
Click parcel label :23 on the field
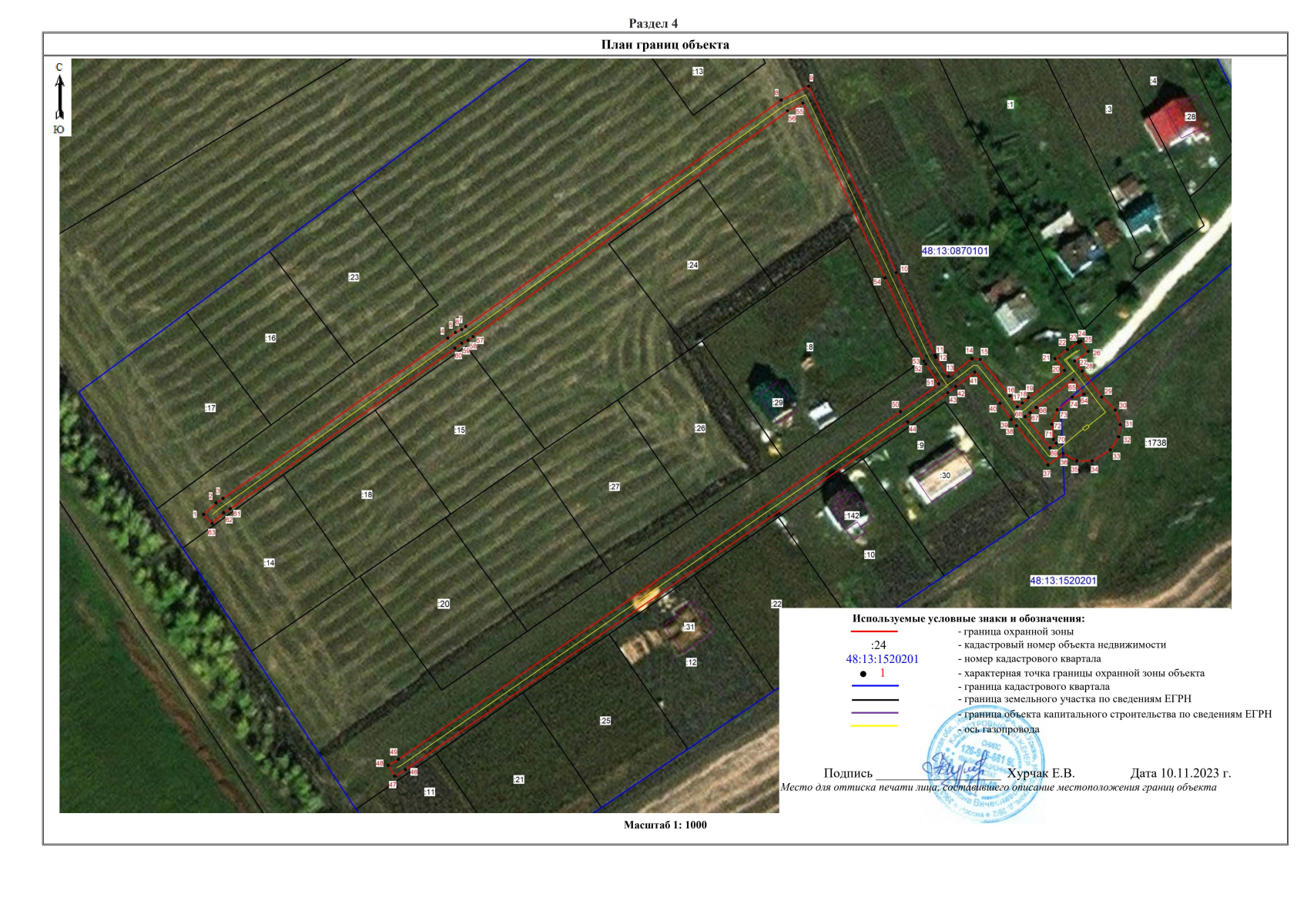[x=354, y=277]
